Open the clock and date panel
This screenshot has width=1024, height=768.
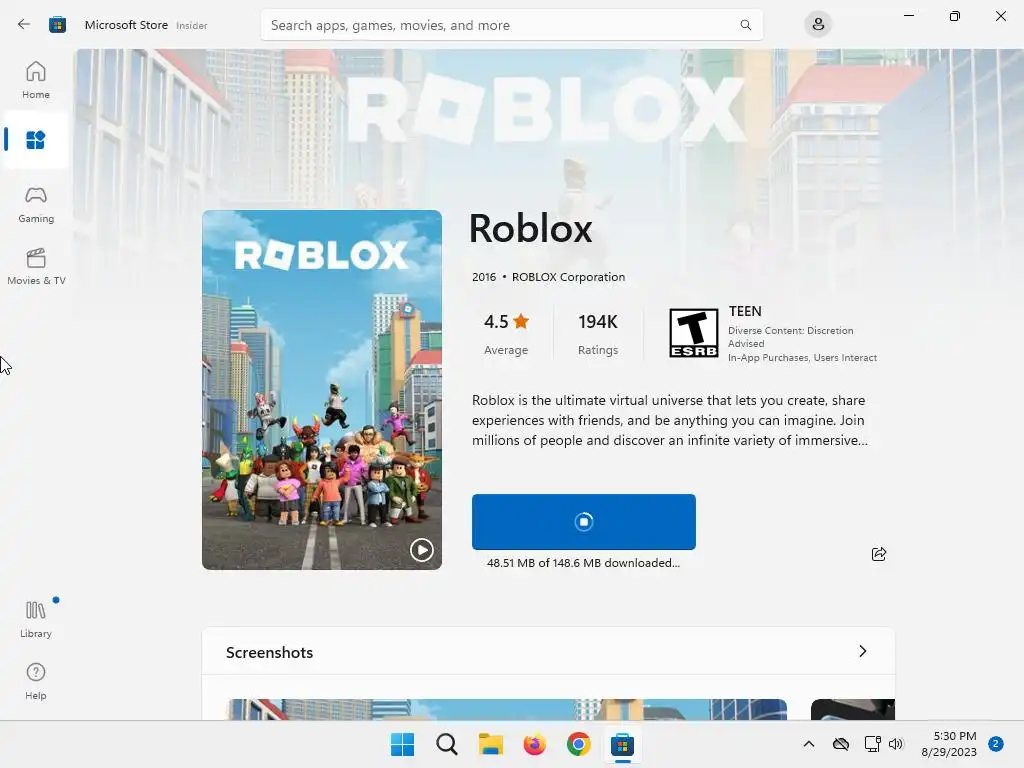[949, 744]
